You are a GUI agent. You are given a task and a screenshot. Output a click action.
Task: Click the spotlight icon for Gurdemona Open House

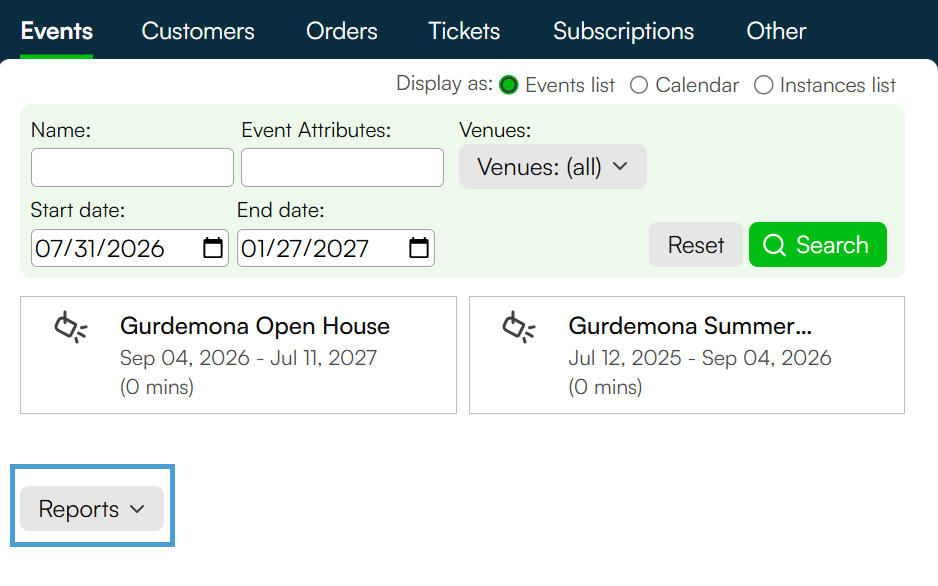(71, 327)
